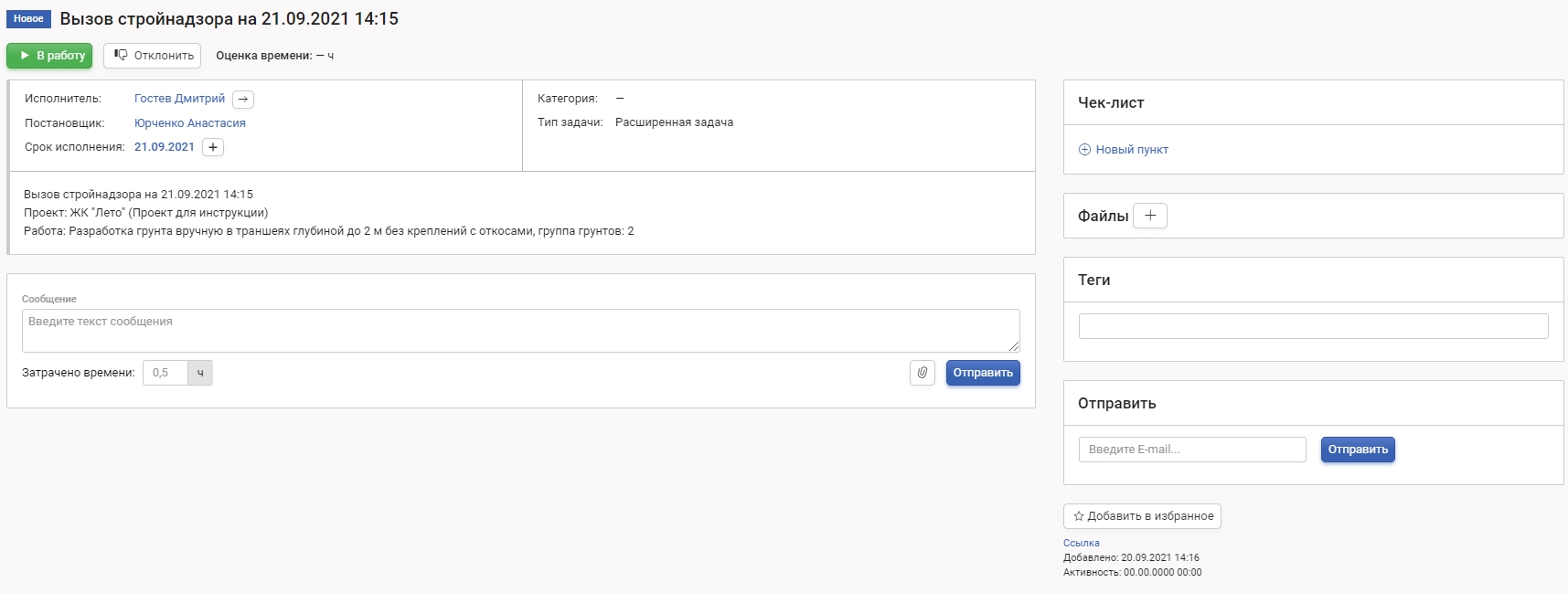Click the tags input field

(x=1313, y=326)
